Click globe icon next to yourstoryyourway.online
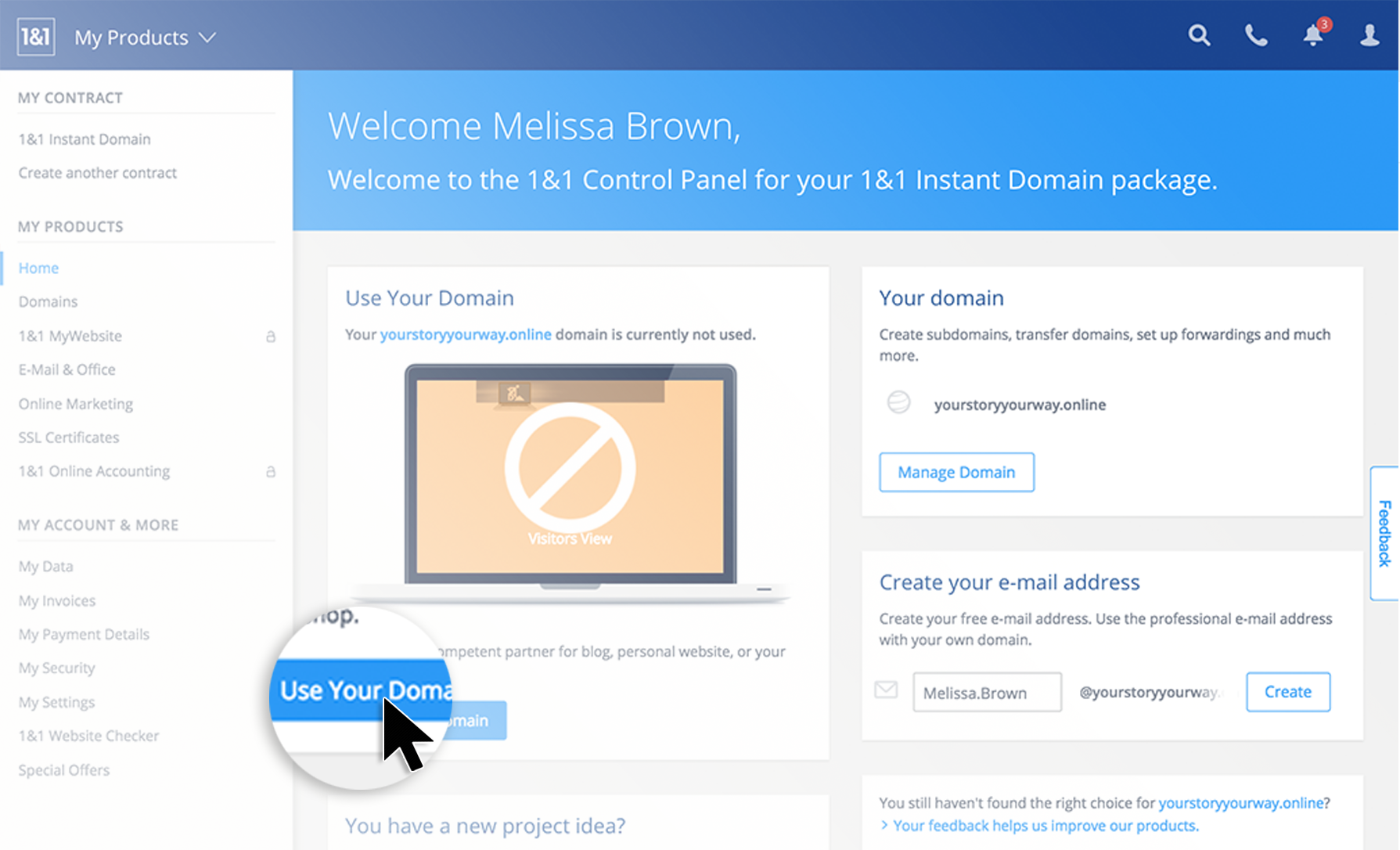The width and height of the screenshot is (1400, 850). tap(898, 403)
